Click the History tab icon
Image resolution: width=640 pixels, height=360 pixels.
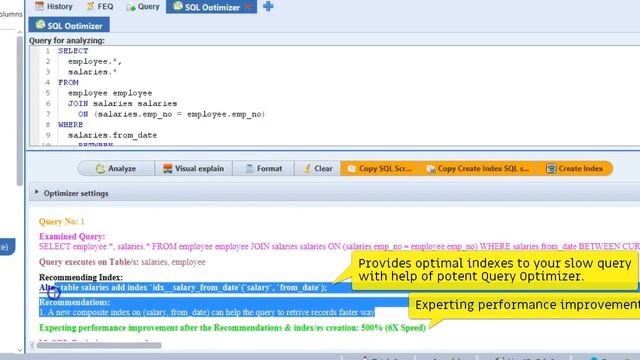(x=39, y=6)
